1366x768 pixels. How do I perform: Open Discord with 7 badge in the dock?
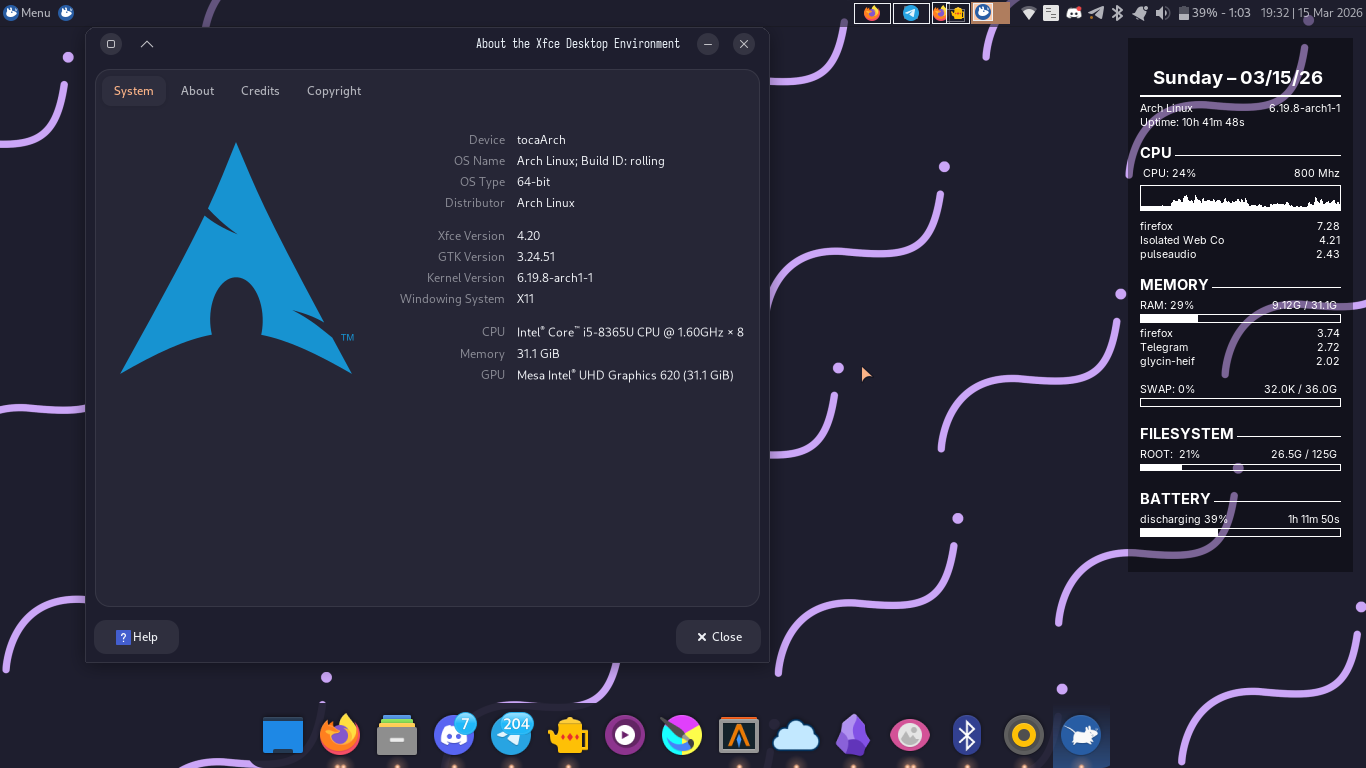(x=455, y=736)
